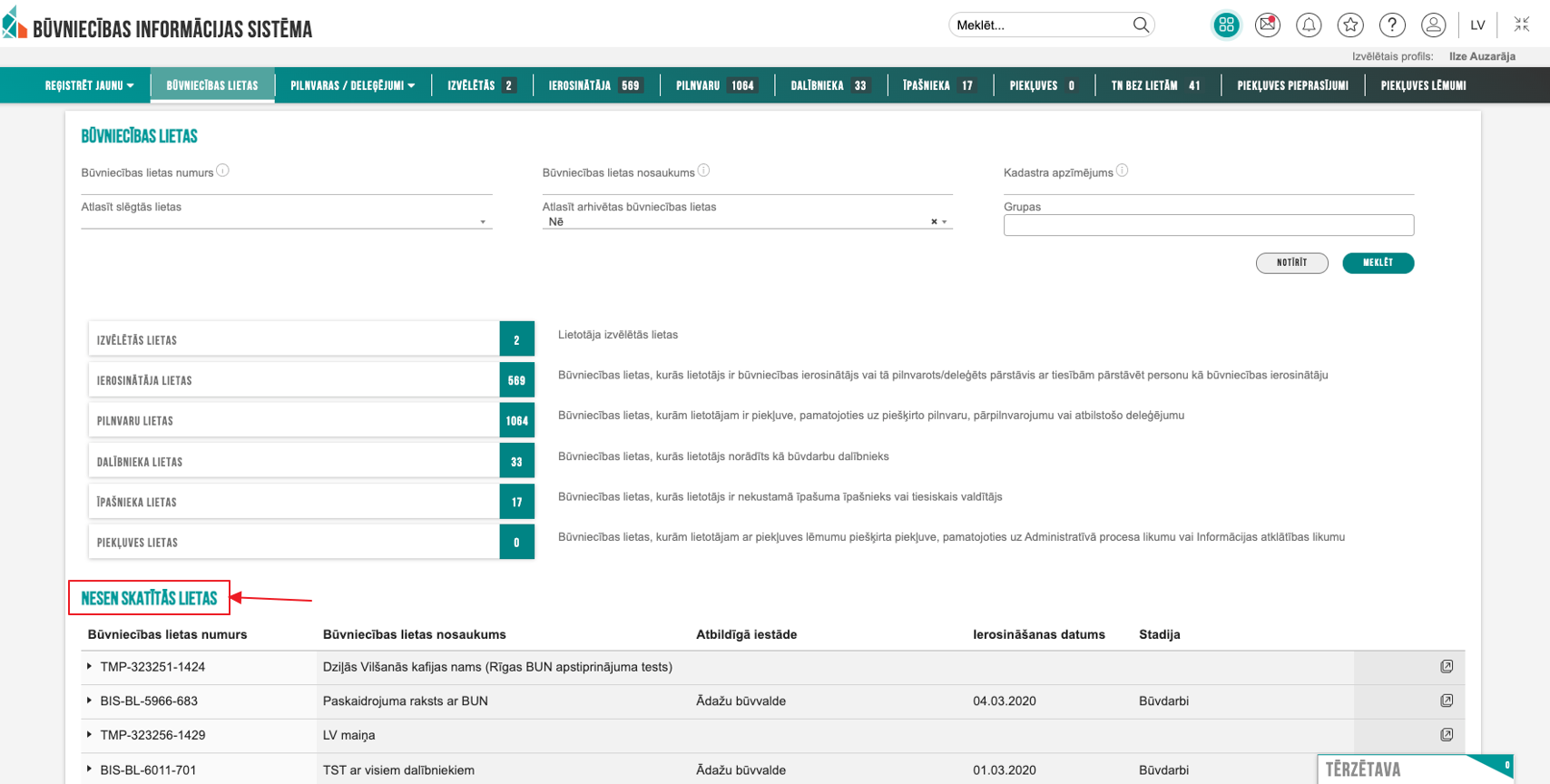Open the Tērzētava chat panel

point(1415,769)
